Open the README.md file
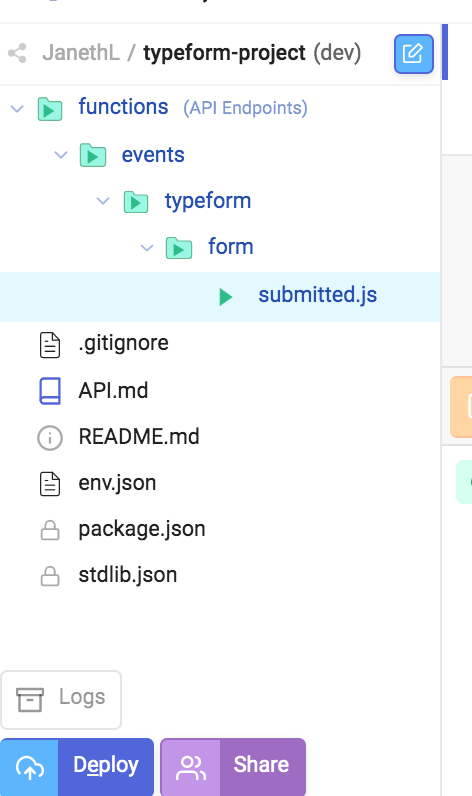Viewport: 472px width, 796px height. click(x=139, y=437)
